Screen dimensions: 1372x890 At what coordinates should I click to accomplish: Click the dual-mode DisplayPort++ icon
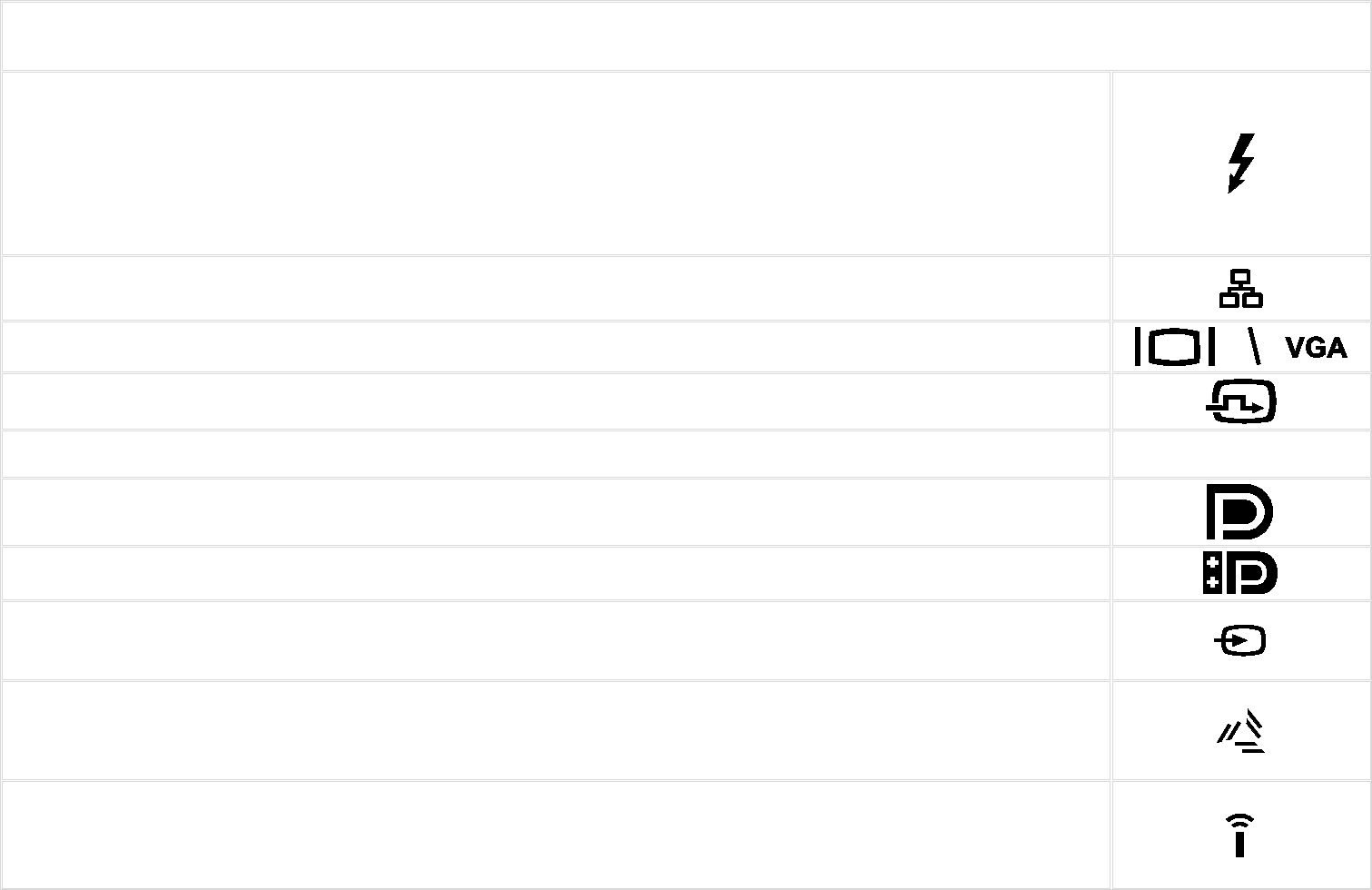[x=1239, y=573]
